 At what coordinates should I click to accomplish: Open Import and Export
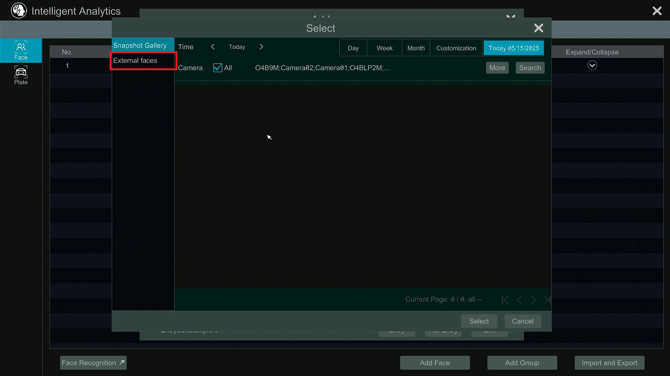pos(609,363)
